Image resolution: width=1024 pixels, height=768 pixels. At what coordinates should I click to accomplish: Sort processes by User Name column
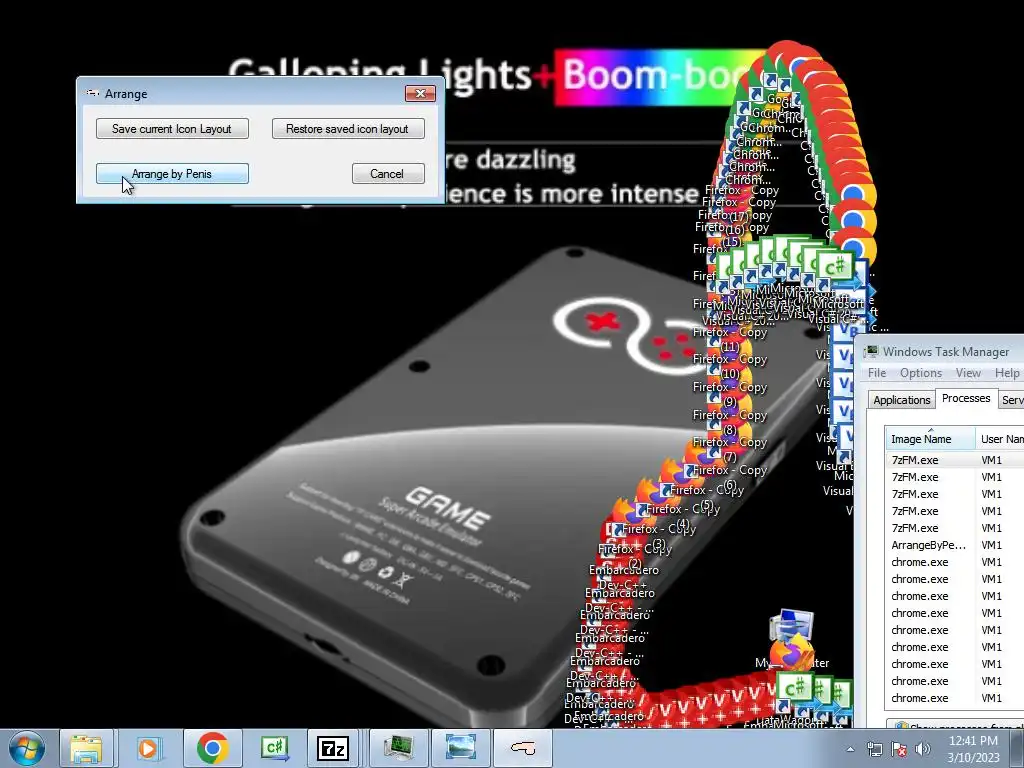(1000, 439)
